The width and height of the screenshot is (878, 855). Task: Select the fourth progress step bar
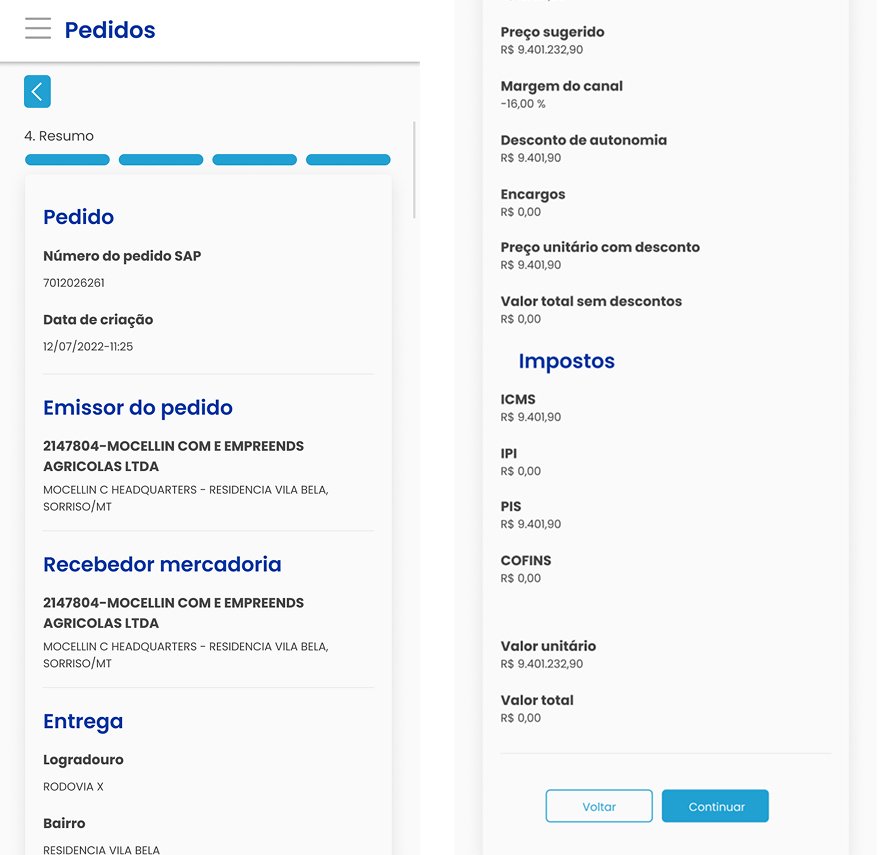coord(348,160)
